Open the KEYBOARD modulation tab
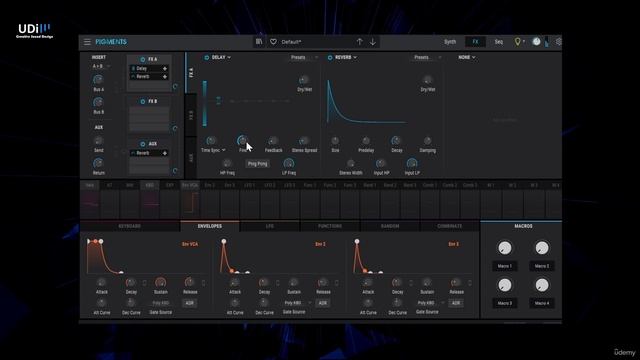Screen dimensions: 640x360 (130, 226)
